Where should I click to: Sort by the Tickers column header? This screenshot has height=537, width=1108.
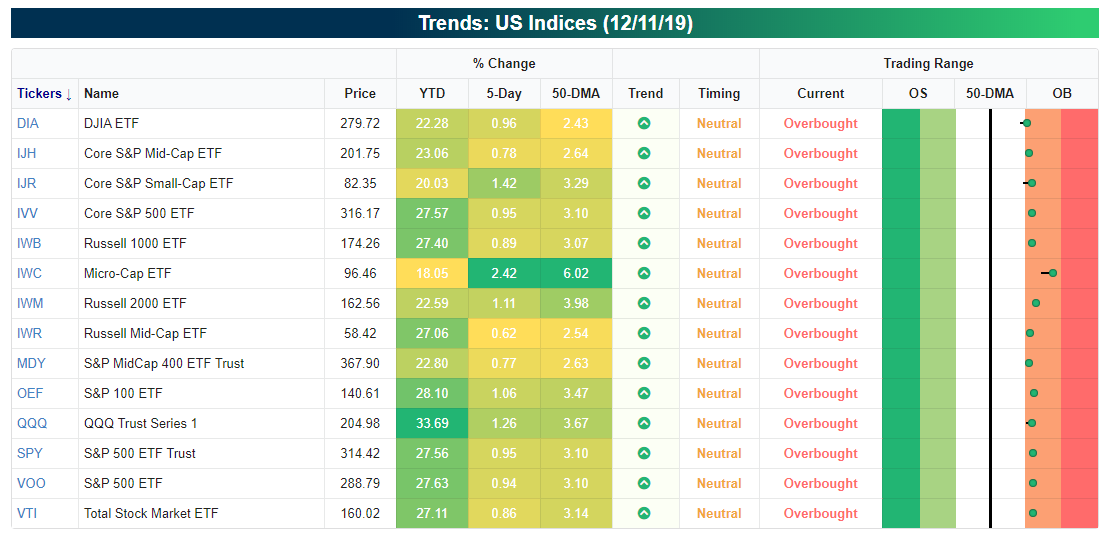[x=44, y=94]
